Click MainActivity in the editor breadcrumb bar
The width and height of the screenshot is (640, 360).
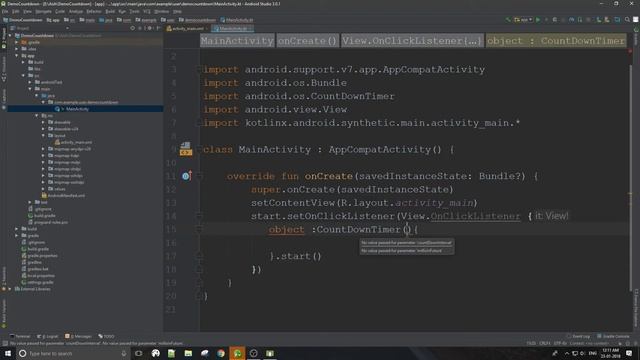point(237,41)
